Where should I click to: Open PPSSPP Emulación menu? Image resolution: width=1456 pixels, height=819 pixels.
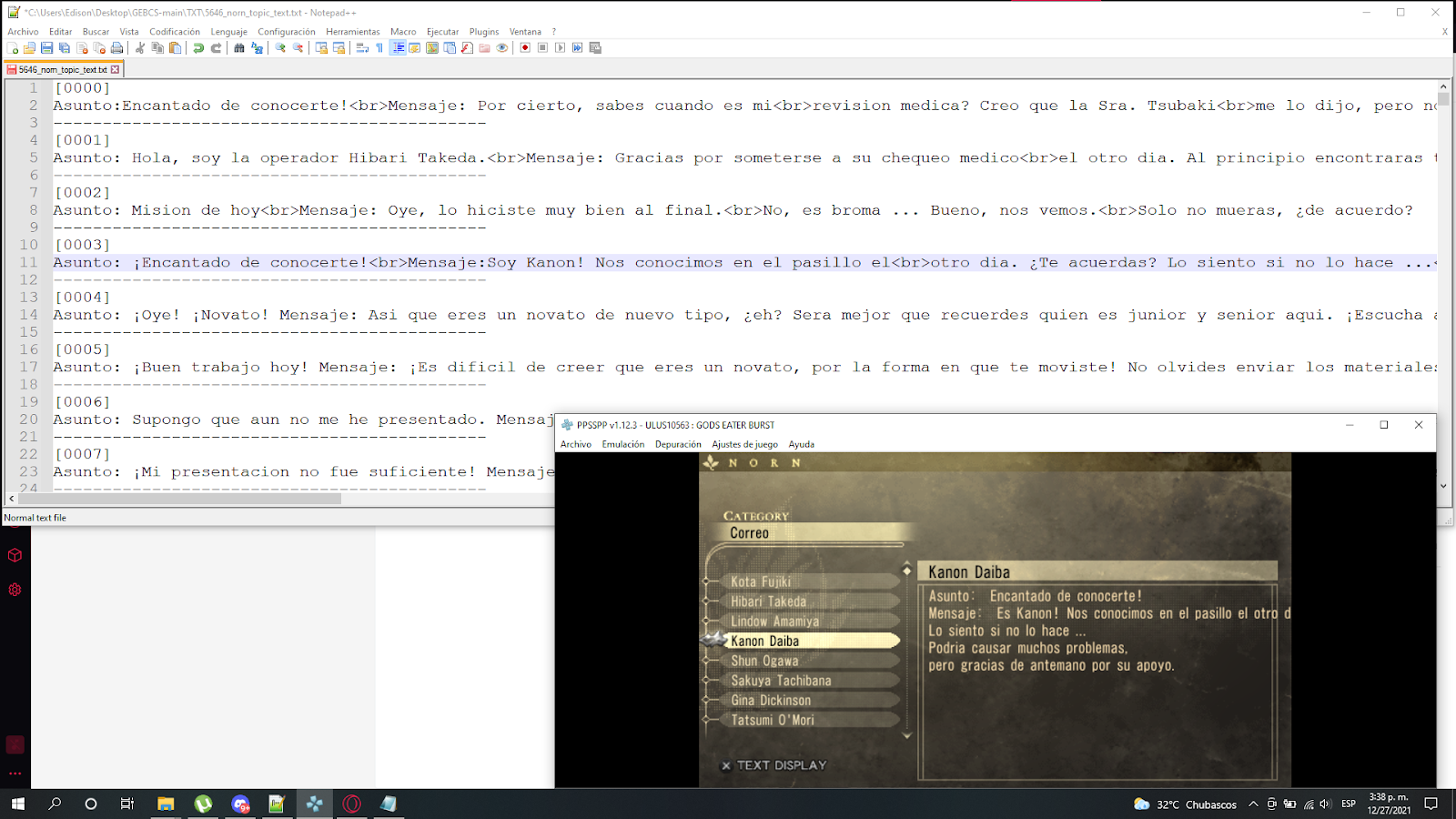pos(622,445)
